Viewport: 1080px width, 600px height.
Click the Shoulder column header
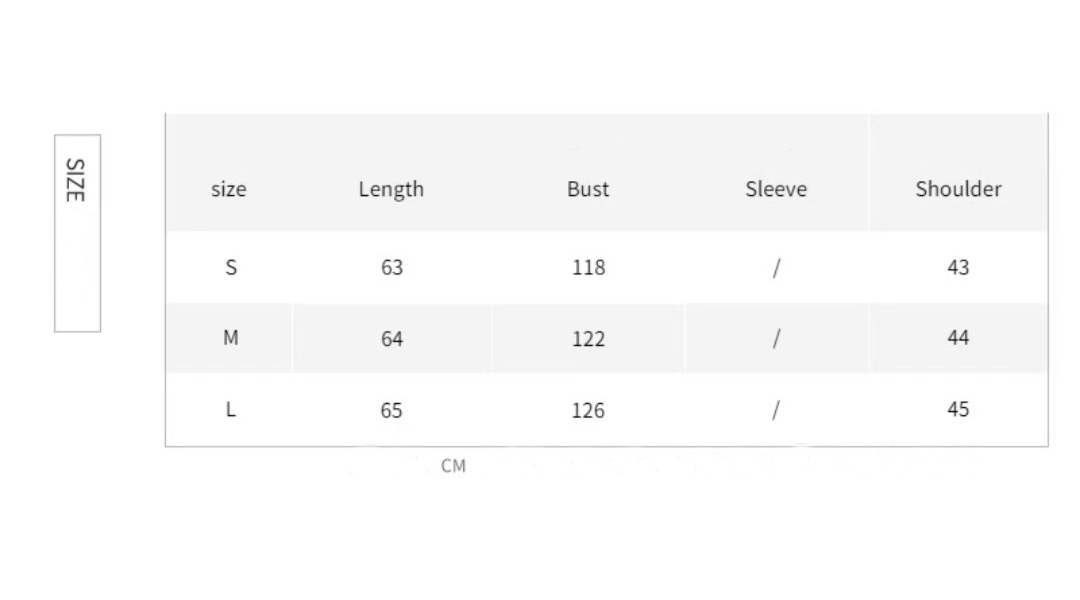(958, 189)
